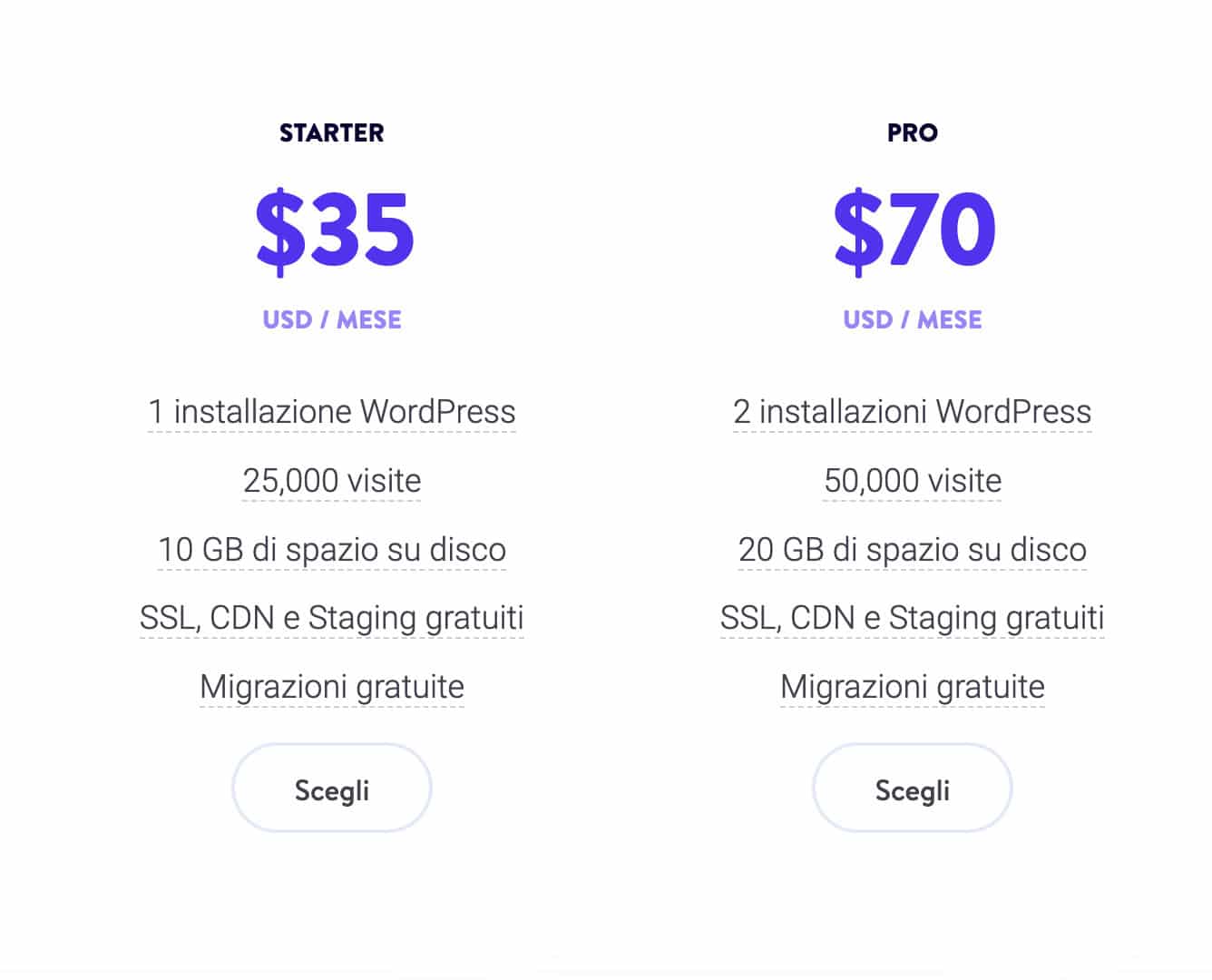Click the Scegli button under the Starter plan
The image size is (1212, 980).
tap(330, 788)
